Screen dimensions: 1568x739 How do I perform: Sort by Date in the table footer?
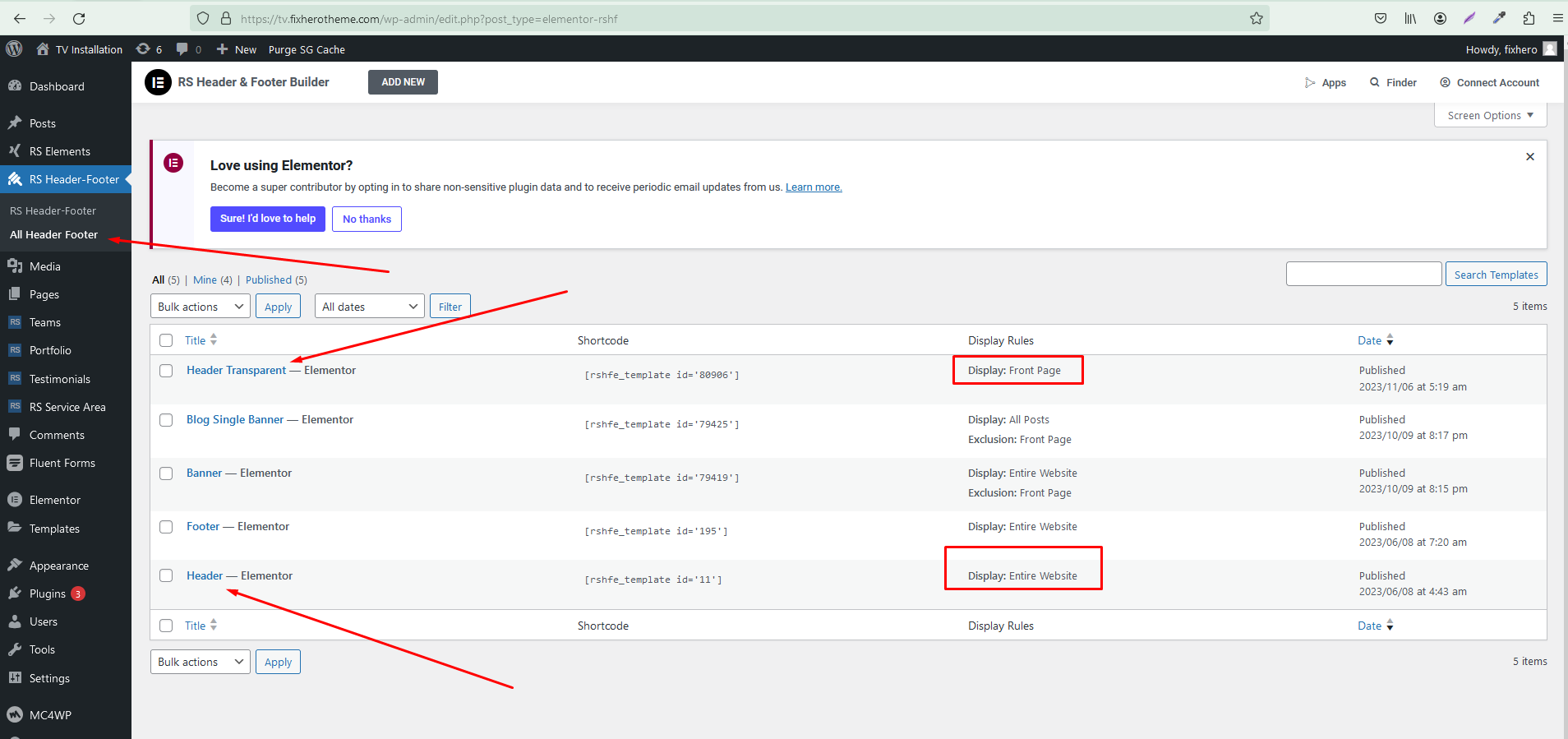pyautogui.click(x=1376, y=626)
